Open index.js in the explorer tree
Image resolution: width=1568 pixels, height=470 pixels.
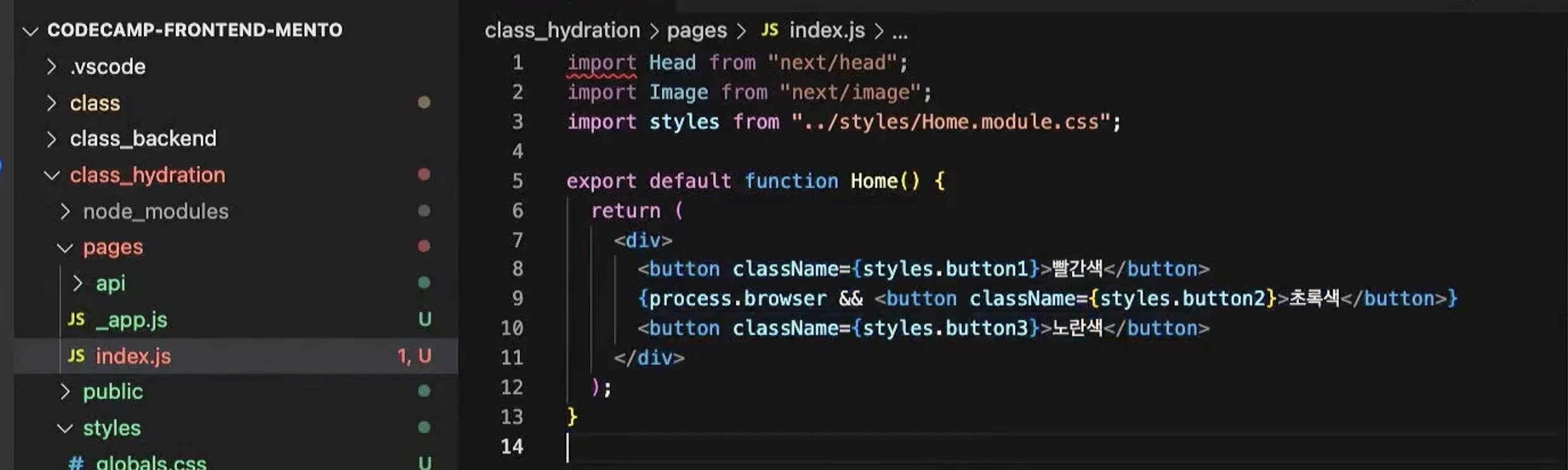click(x=134, y=356)
